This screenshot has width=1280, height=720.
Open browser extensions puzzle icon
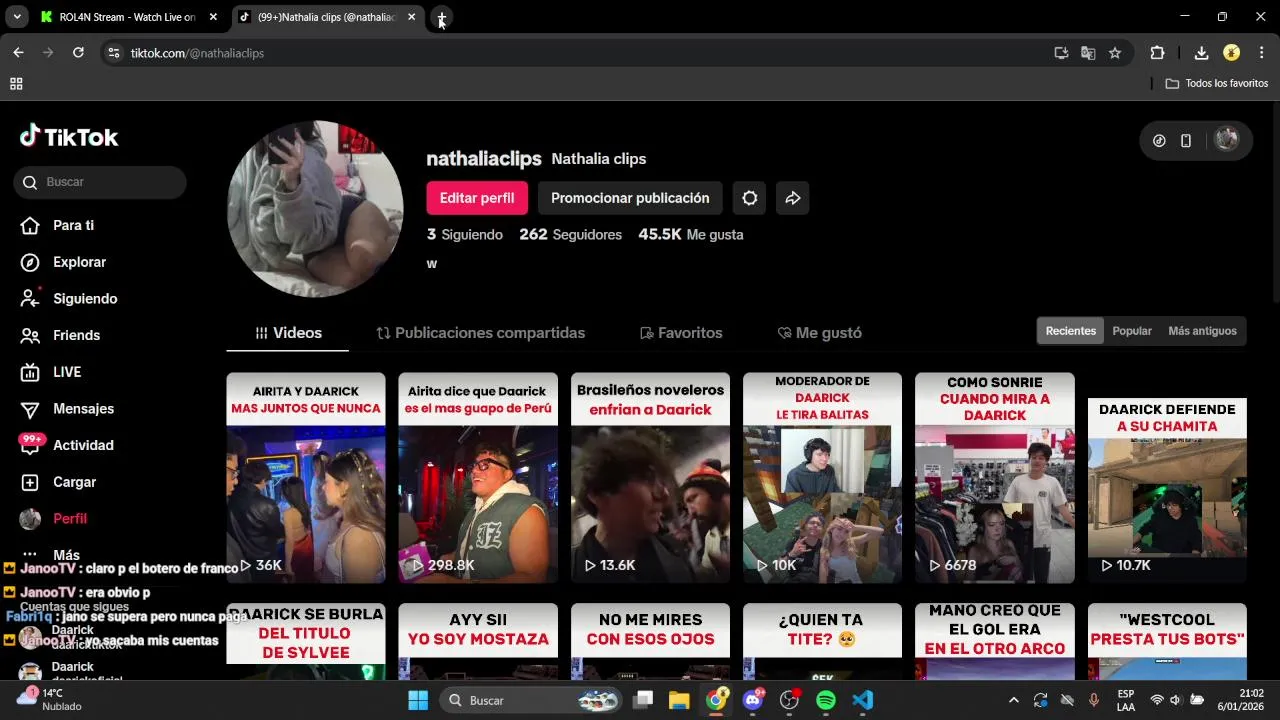point(1157,53)
